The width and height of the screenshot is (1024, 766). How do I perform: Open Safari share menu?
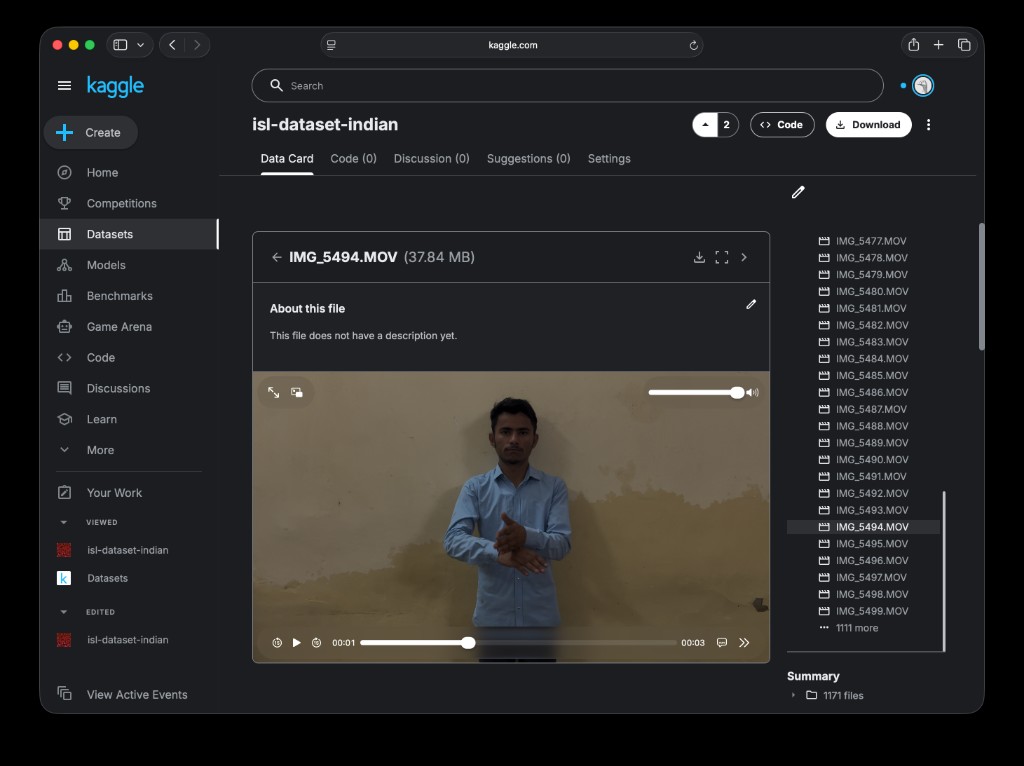point(914,44)
